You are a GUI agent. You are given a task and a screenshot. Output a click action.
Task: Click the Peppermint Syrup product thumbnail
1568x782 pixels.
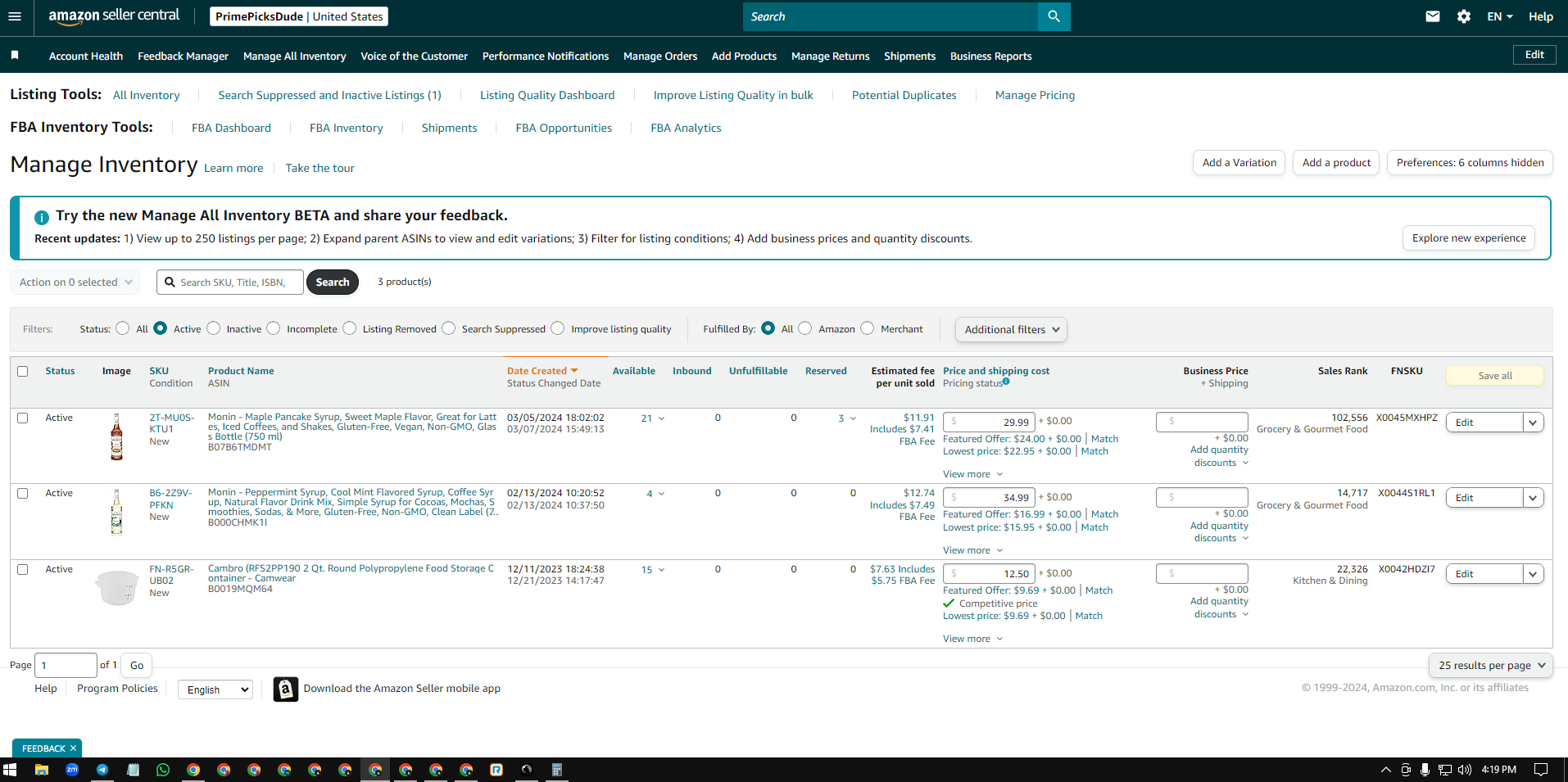click(116, 513)
